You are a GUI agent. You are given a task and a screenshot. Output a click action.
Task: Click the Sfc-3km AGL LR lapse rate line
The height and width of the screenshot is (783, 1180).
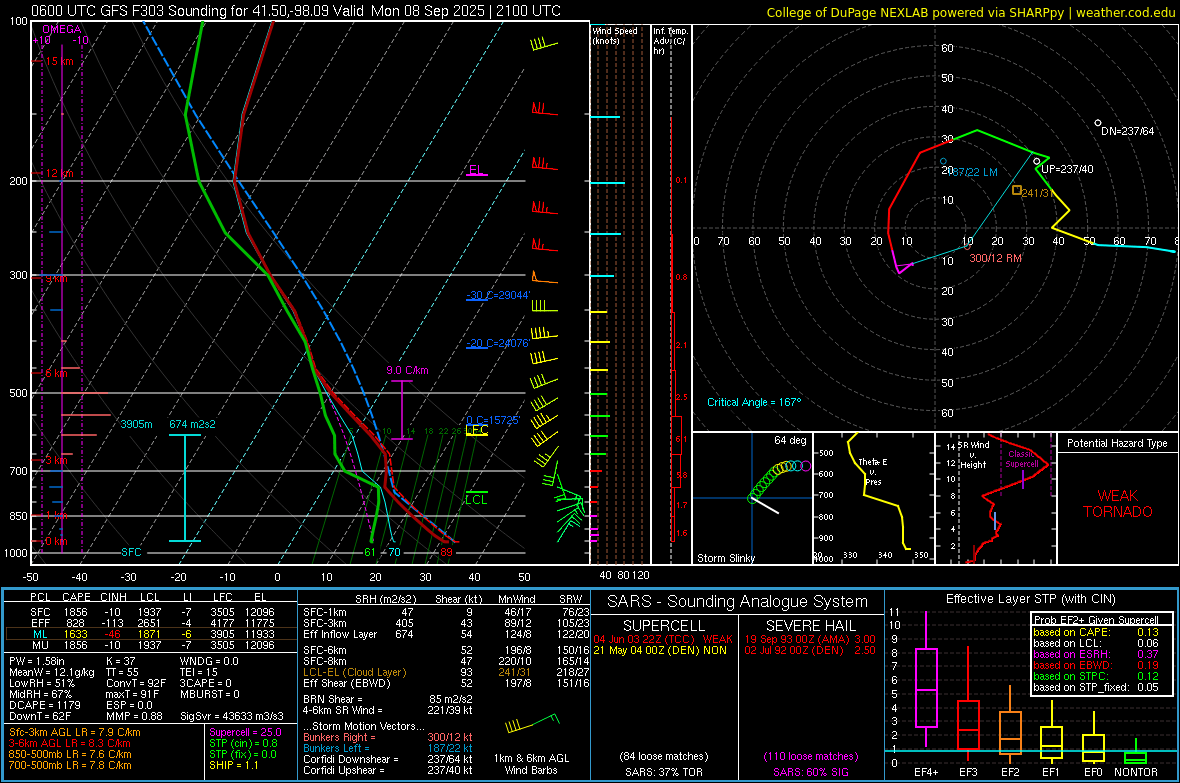click(x=75, y=732)
